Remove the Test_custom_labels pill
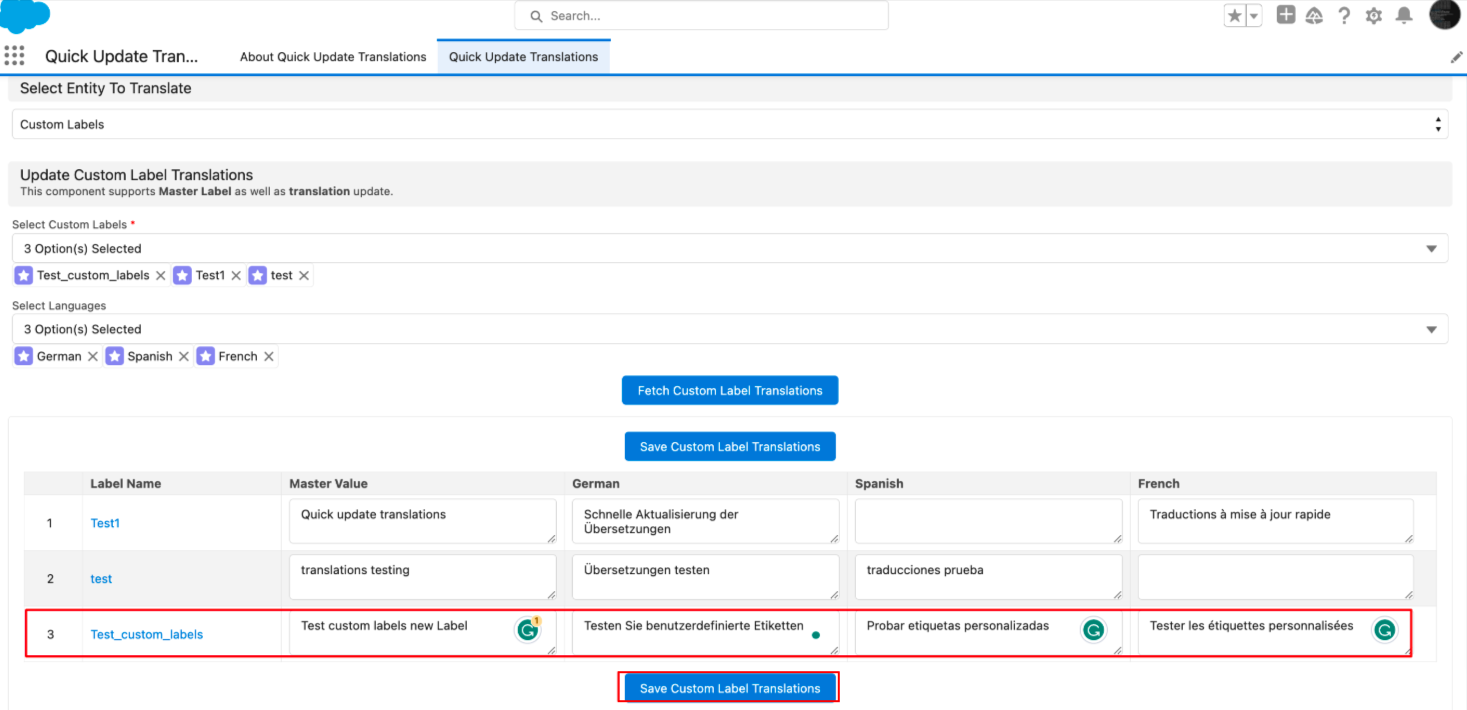 [160, 276]
